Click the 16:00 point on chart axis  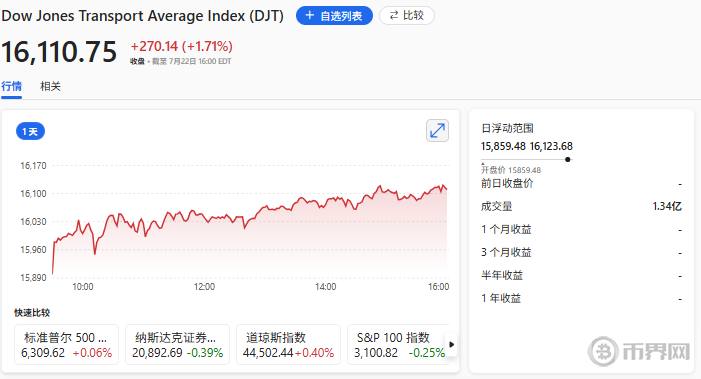click(x=439, y=286)
